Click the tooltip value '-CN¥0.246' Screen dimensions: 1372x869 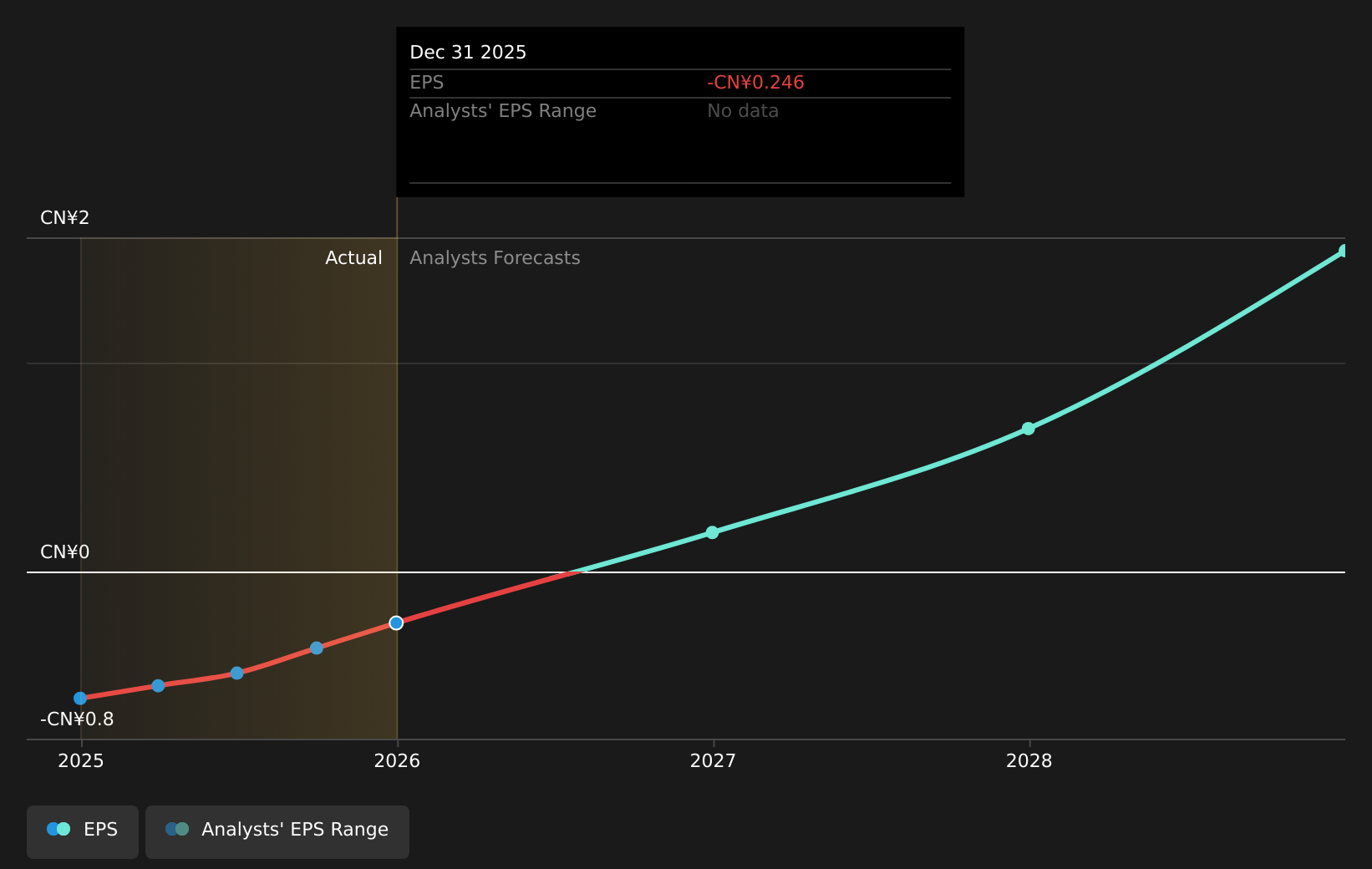click(x=755, y=83)
